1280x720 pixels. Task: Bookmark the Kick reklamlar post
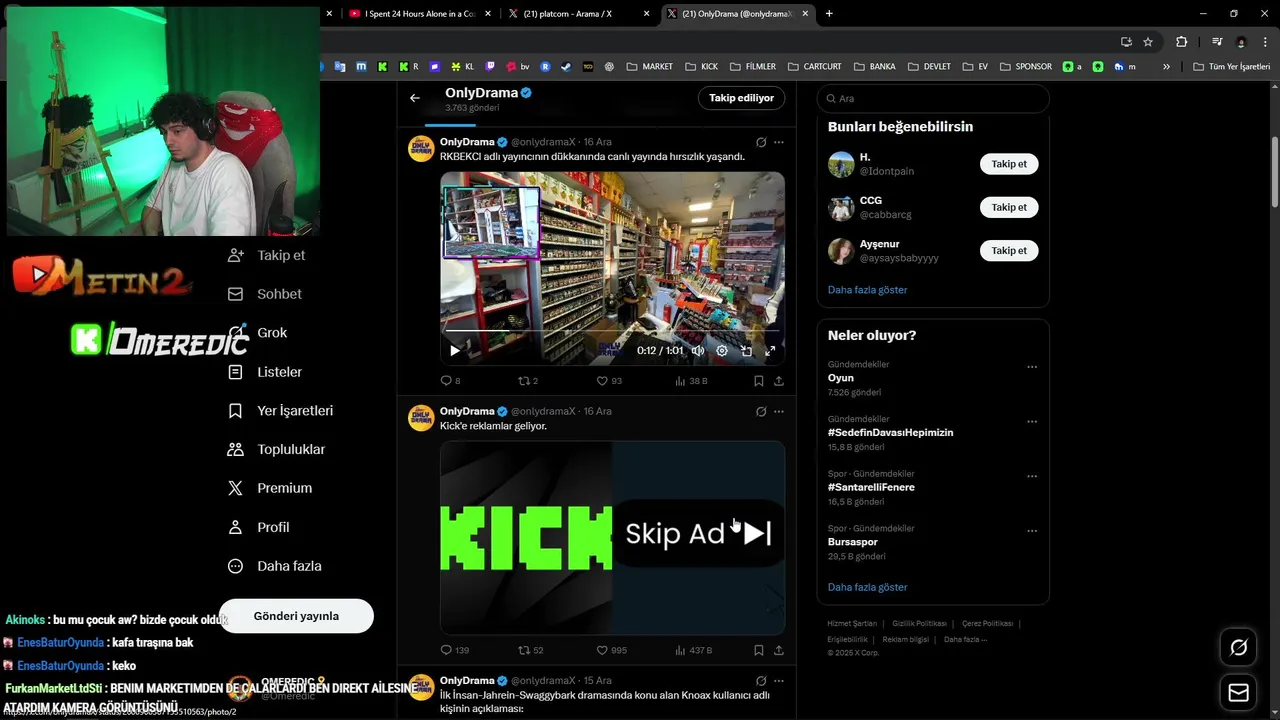(759, 650)
